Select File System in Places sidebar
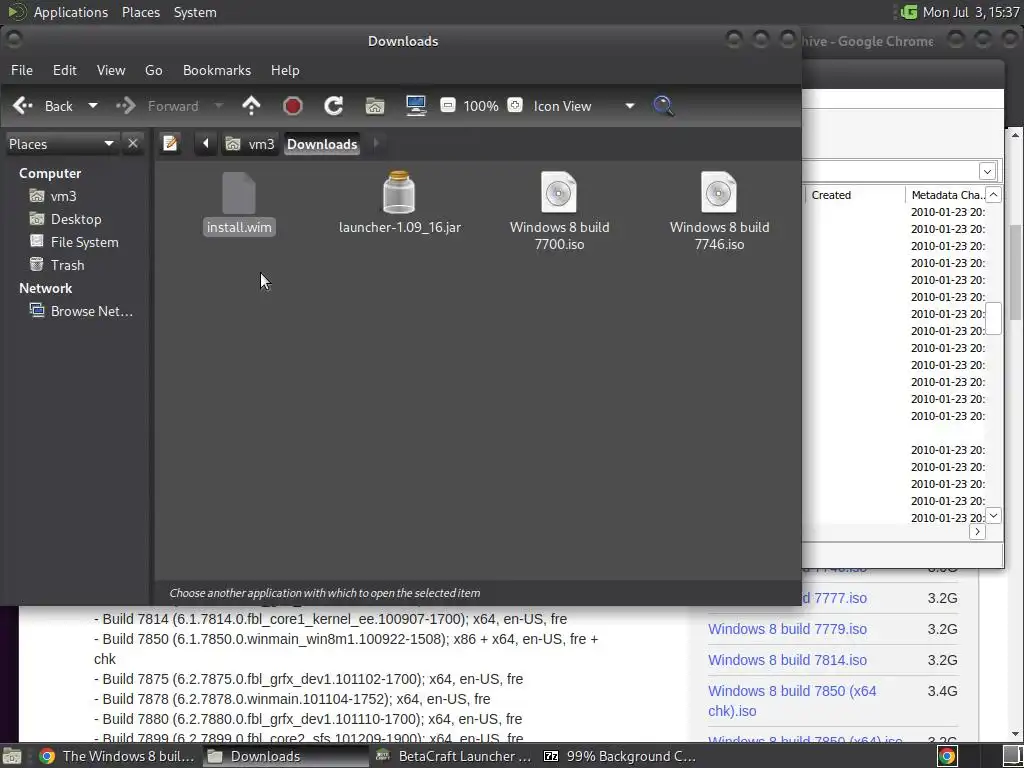This screenshot has width=1024, height=768. 74,242
